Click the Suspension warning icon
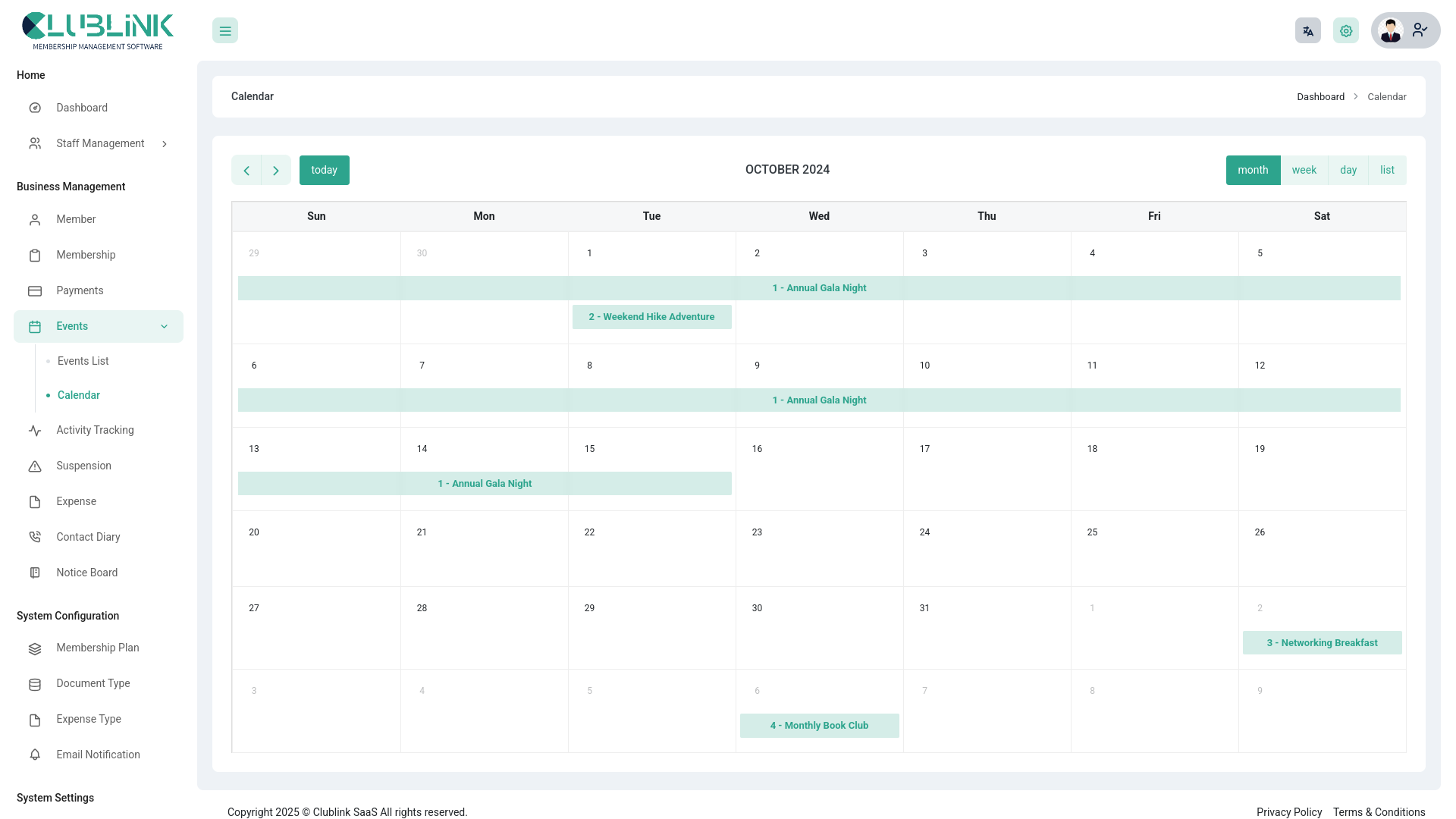This screenshot has width=1456, height=819. (35, 466)
